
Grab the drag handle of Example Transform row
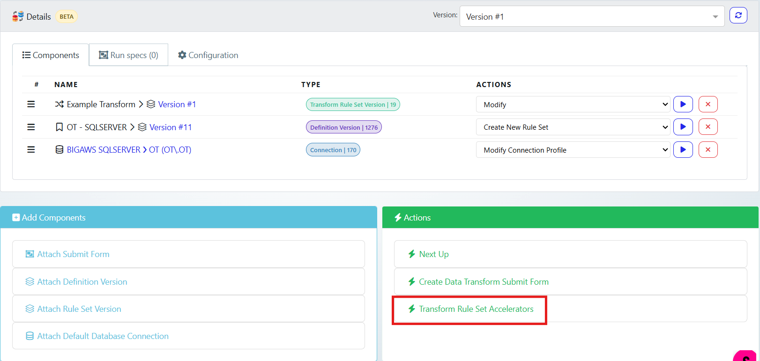pos(31,104)
